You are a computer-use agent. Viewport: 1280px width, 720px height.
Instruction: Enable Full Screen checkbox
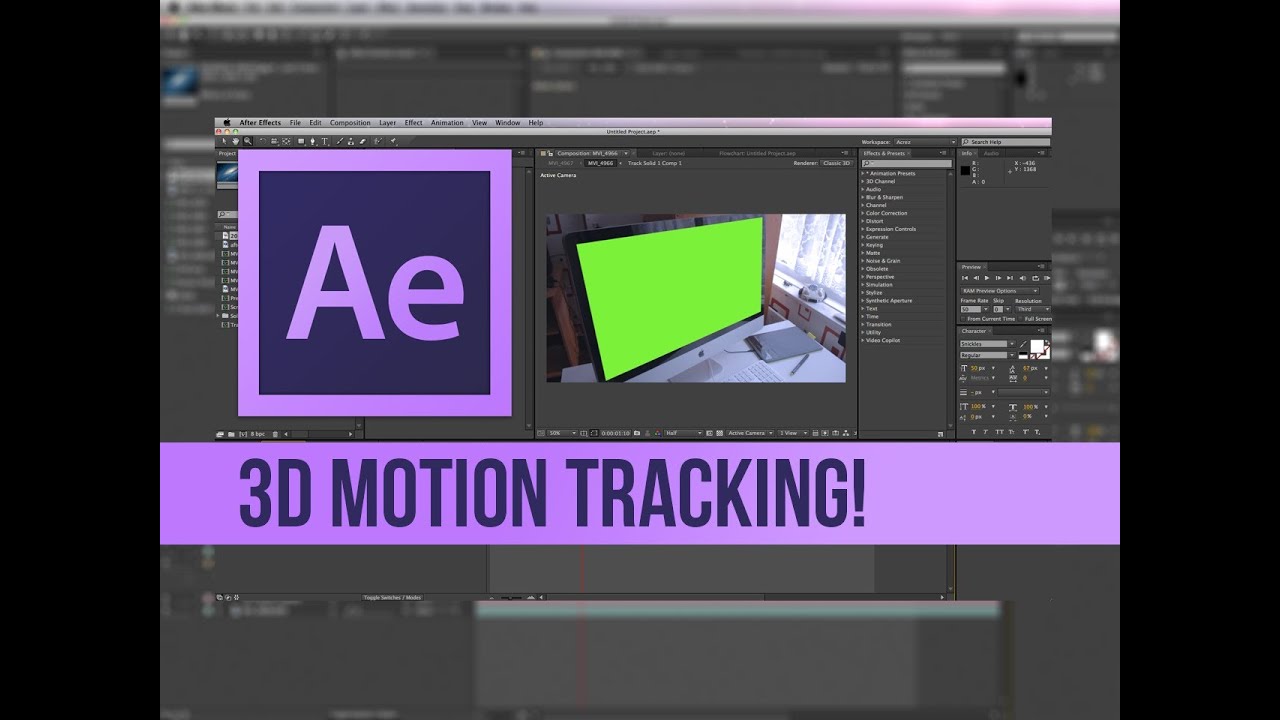click(1021, 319)
